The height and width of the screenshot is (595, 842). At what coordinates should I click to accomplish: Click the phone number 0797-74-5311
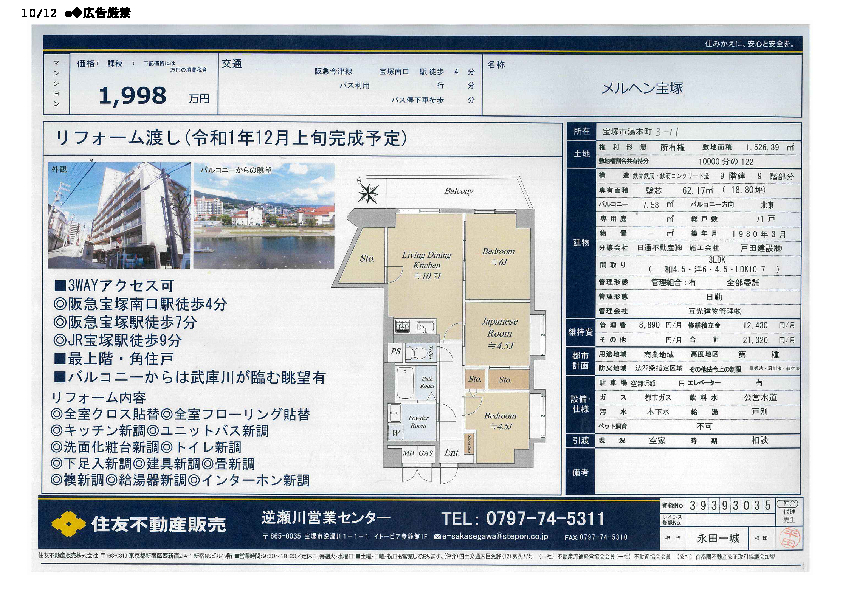coord(523,519)
